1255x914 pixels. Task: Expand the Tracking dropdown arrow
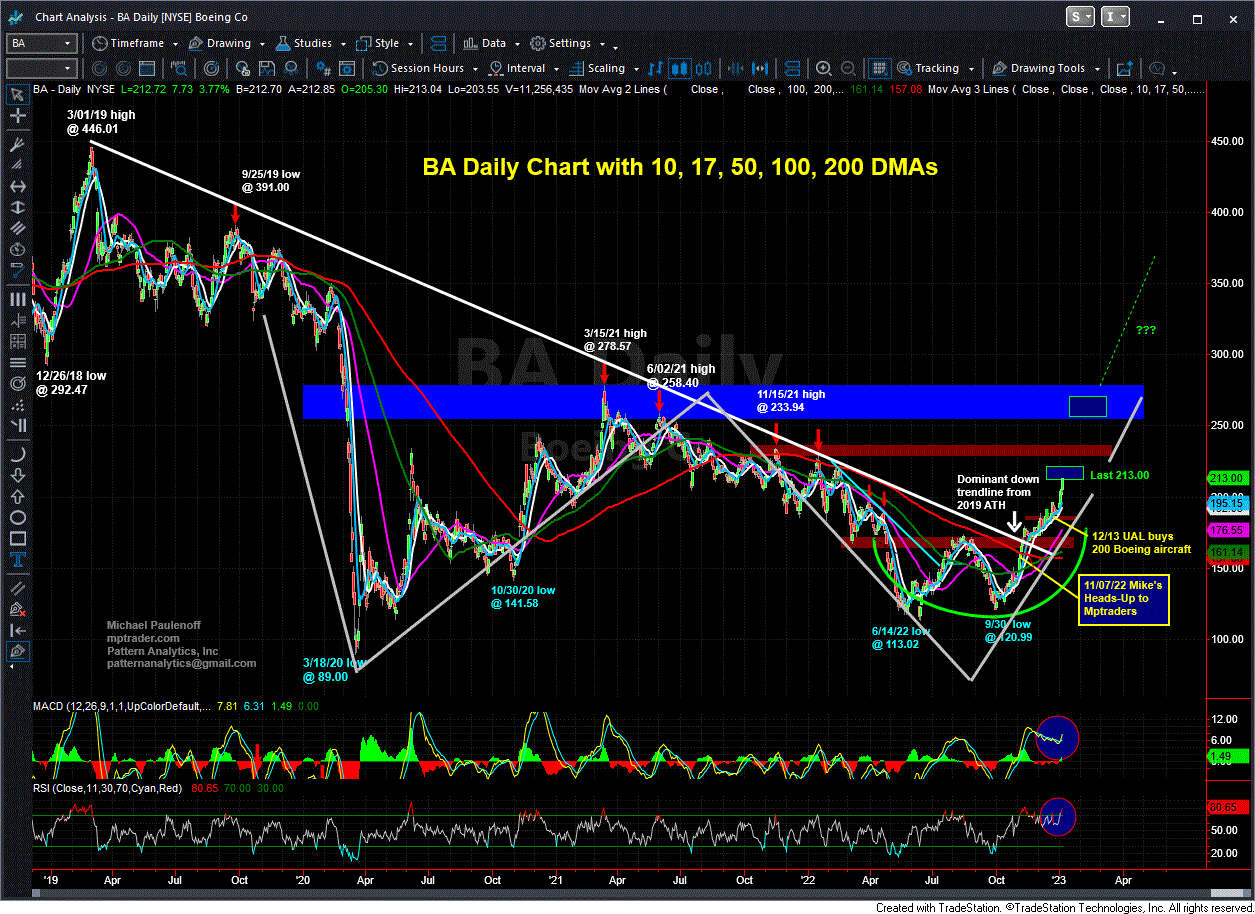pyautogui.click(x=971, y=69)
